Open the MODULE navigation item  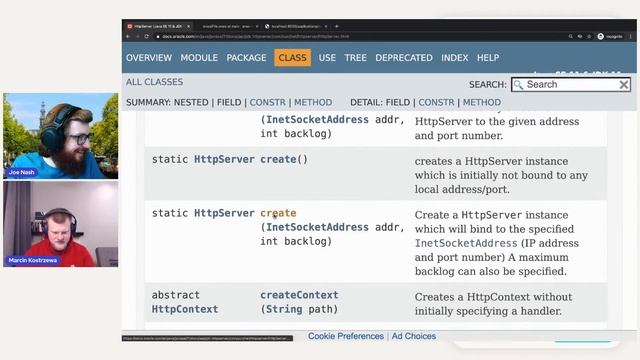pos(199,58)
